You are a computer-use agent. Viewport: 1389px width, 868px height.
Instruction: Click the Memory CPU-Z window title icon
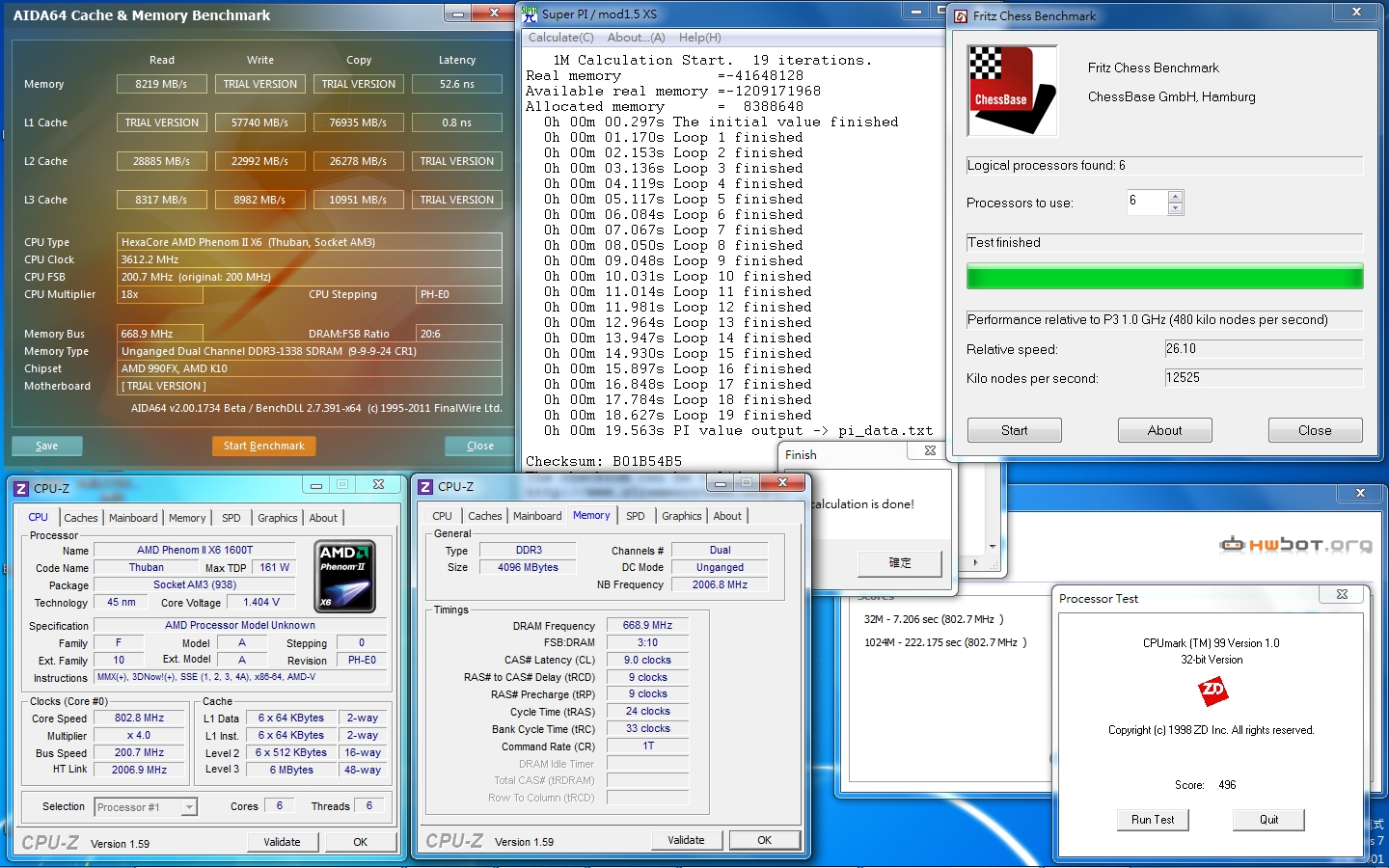[425, 486]
